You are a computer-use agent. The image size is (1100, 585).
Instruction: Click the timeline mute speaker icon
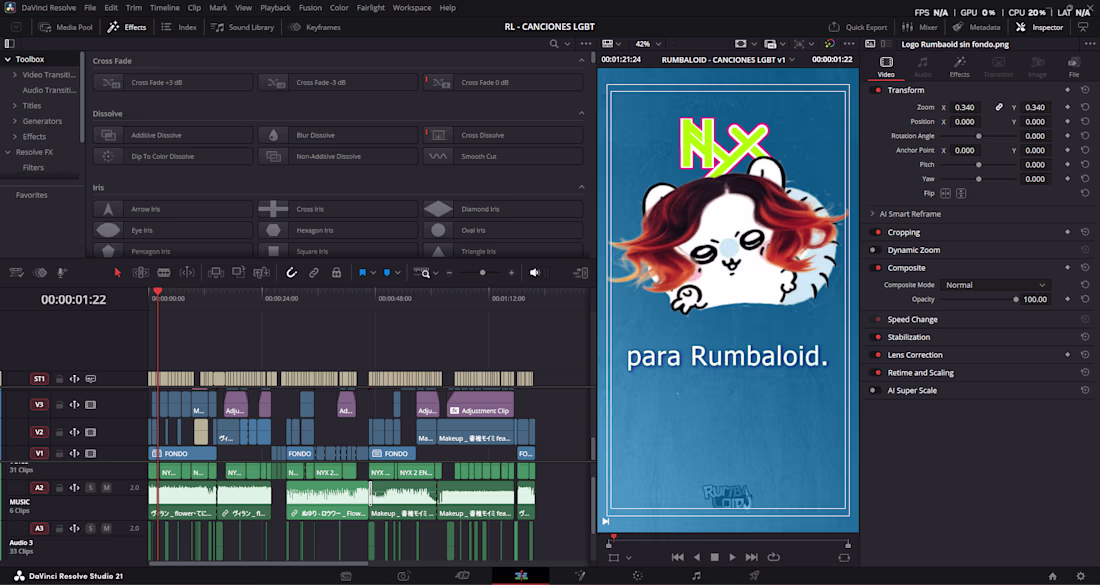pyautogui.click(x=535, y=273)
